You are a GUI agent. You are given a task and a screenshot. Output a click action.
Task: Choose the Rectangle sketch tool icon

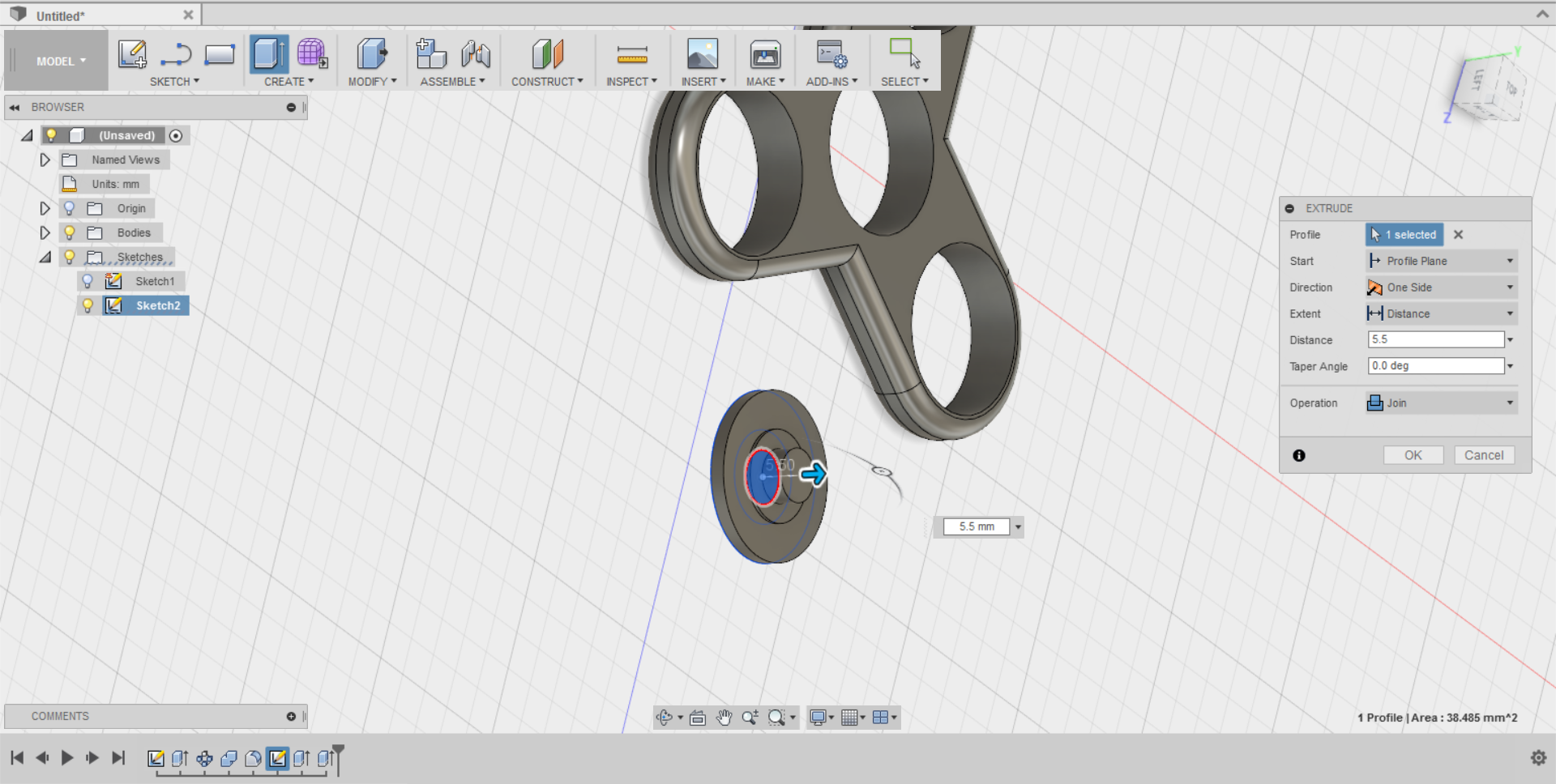click(220, 54)
